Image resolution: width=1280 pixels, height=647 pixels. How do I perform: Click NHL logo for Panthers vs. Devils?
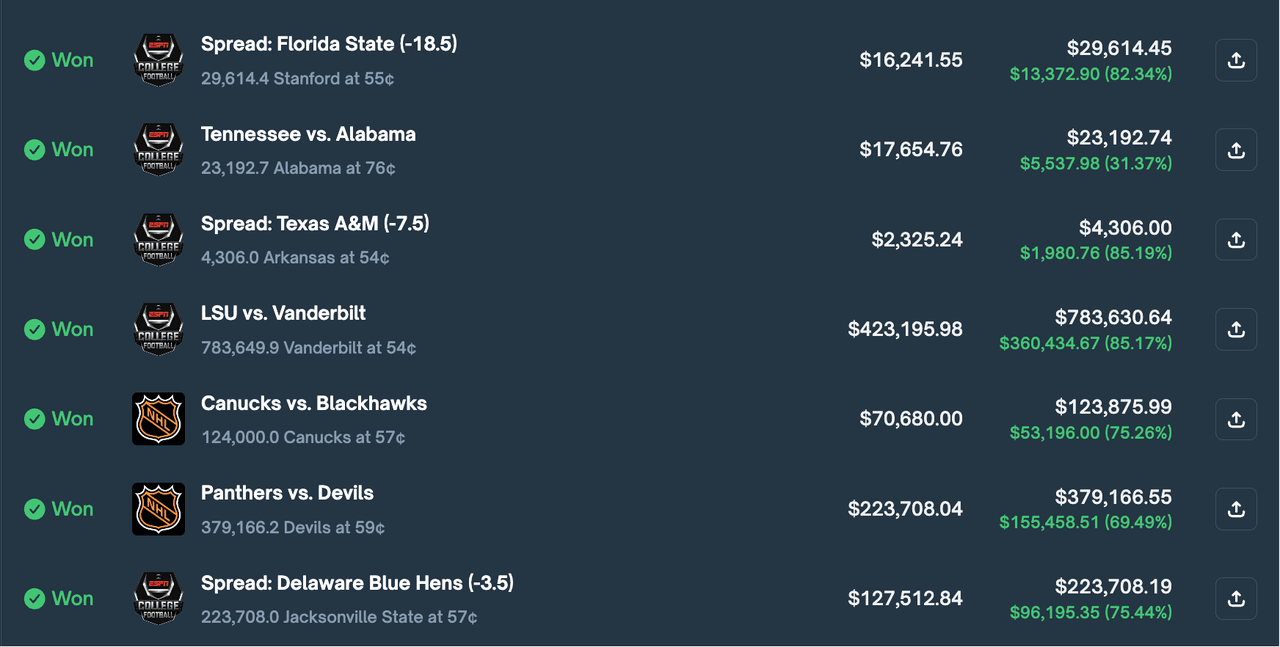(x=158, y=509)
